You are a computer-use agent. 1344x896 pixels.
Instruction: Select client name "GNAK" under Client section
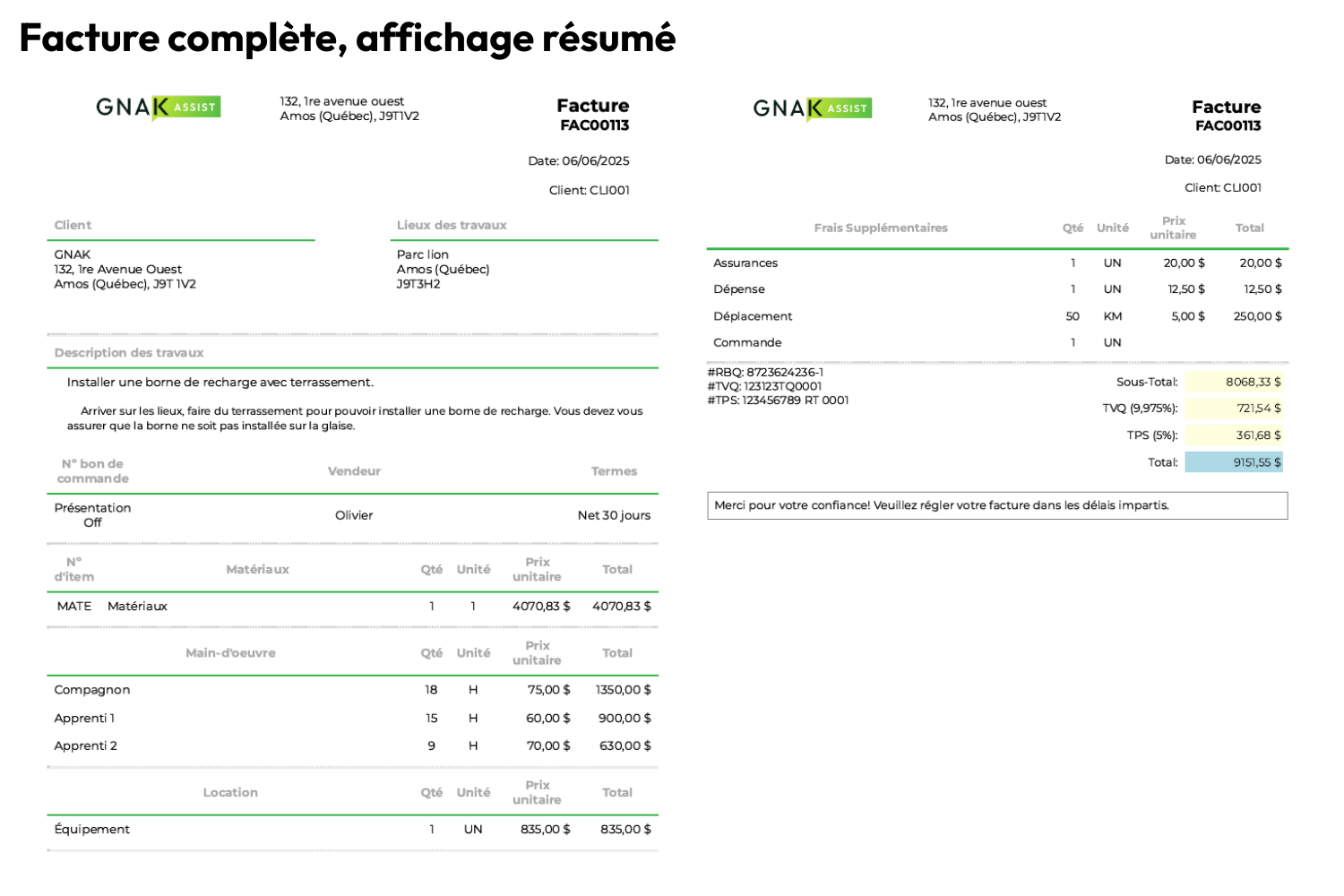(73, 254)
